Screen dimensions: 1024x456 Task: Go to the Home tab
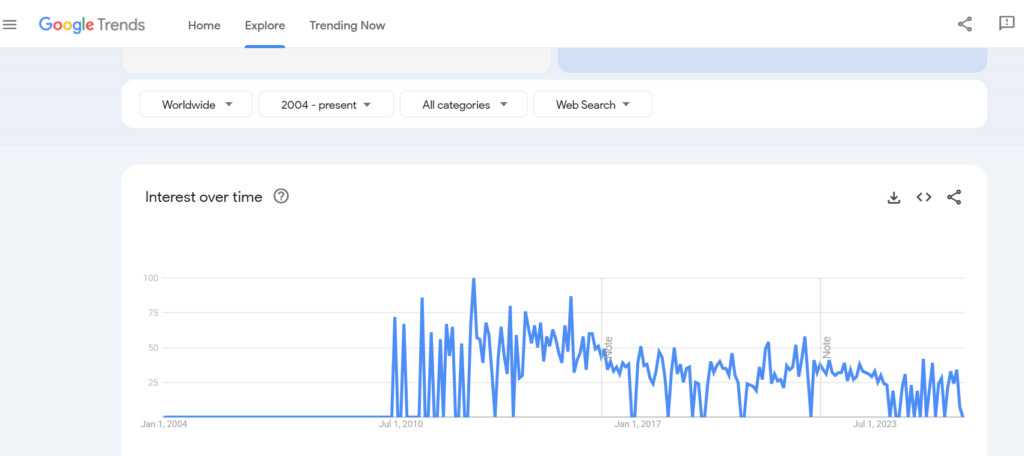[x=204, y=25]
